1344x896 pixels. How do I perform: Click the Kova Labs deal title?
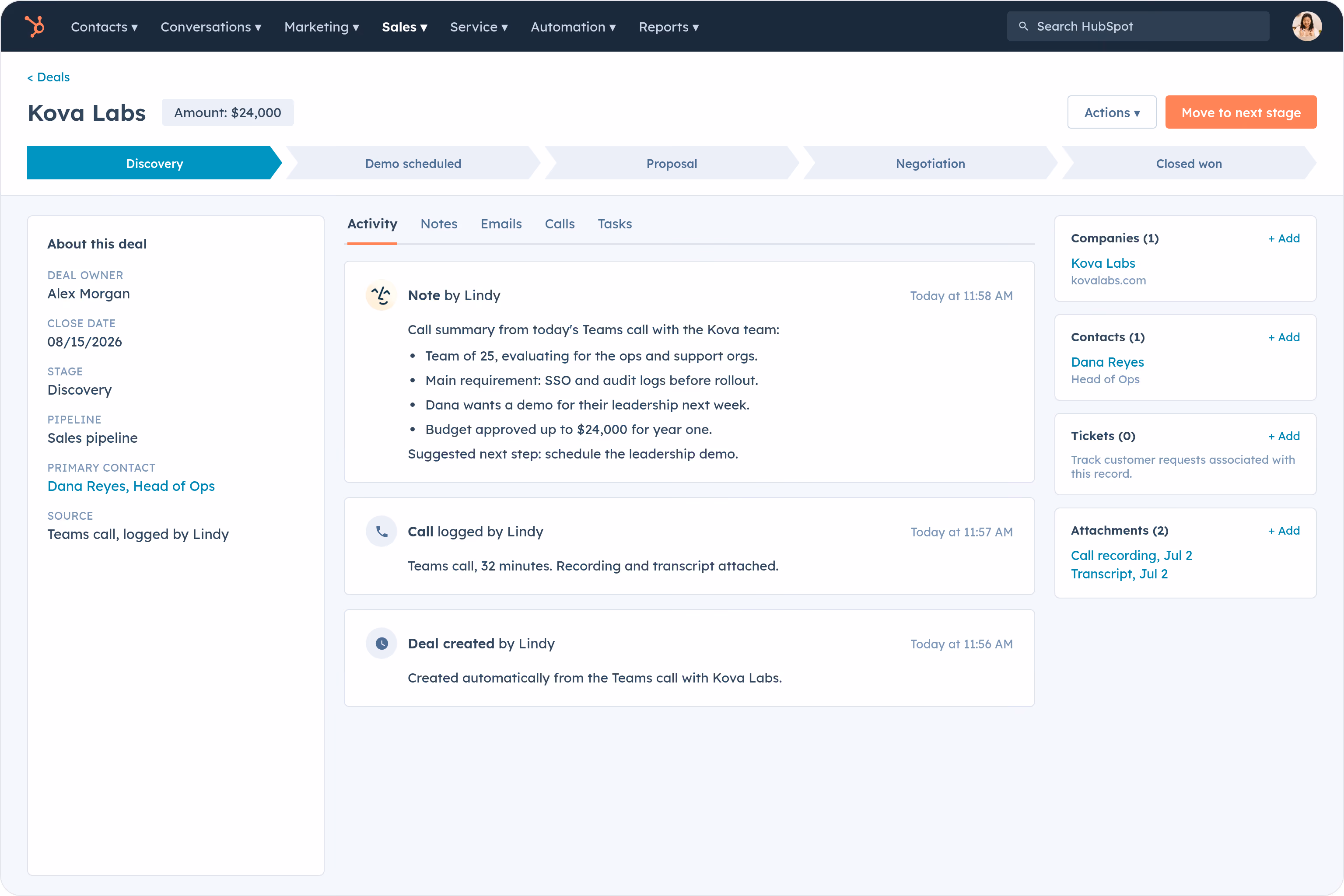(87, 113)
